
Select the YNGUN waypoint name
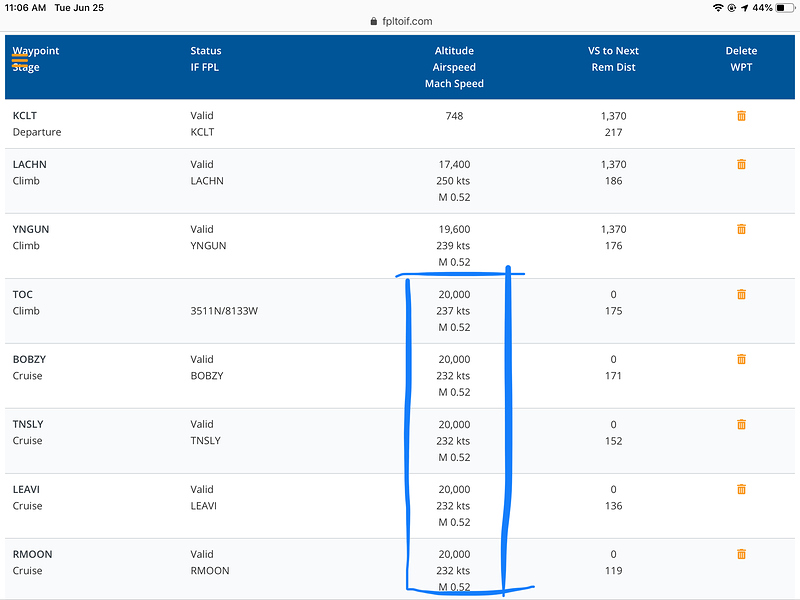[x=31, y=229]
